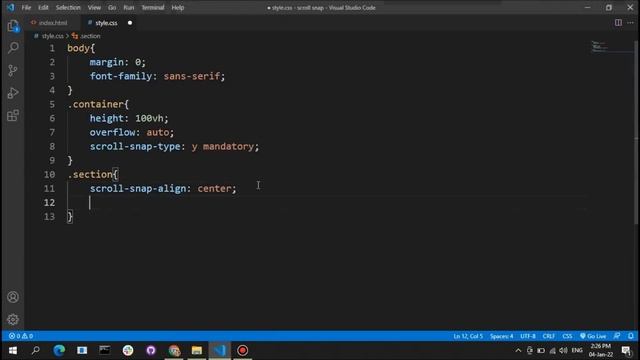Click .section breadcrumb item
640x360 pixels.
coord(90,36)
